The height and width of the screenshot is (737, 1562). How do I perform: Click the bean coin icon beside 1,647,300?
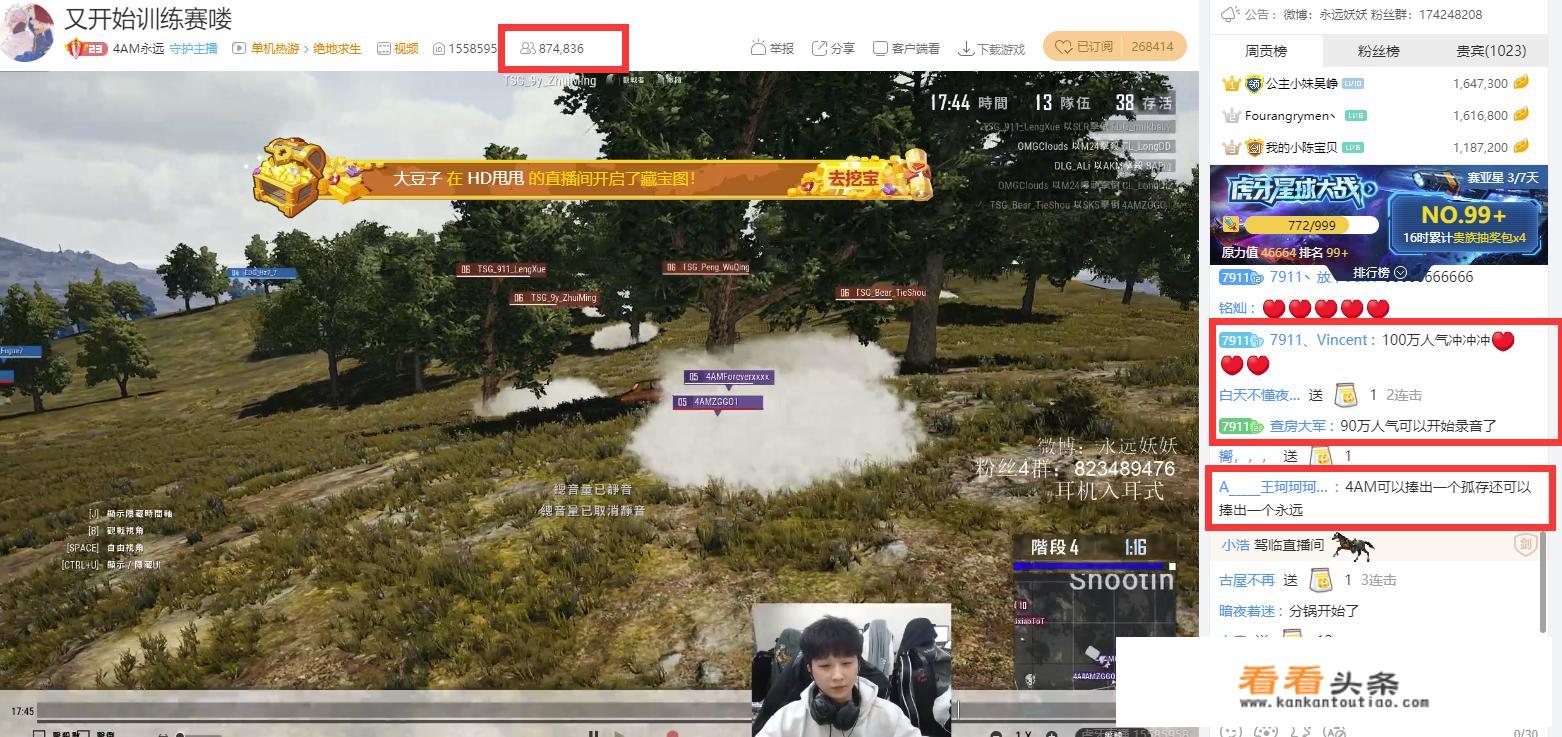[x=1521, y=83]
